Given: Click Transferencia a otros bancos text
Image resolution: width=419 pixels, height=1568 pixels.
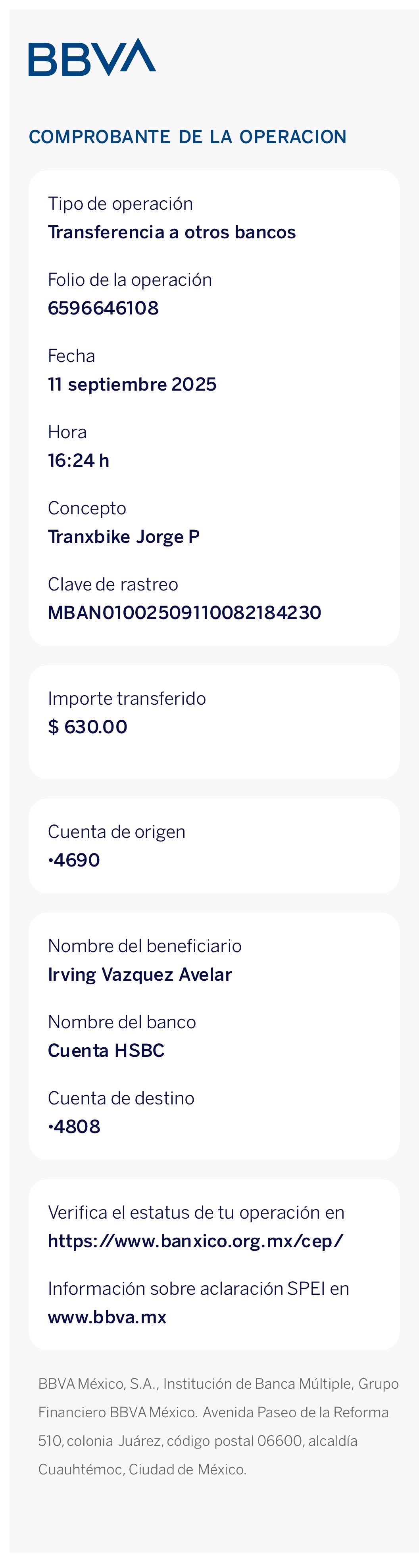Looking at the screenshot, I should click(x=172, y=232).
